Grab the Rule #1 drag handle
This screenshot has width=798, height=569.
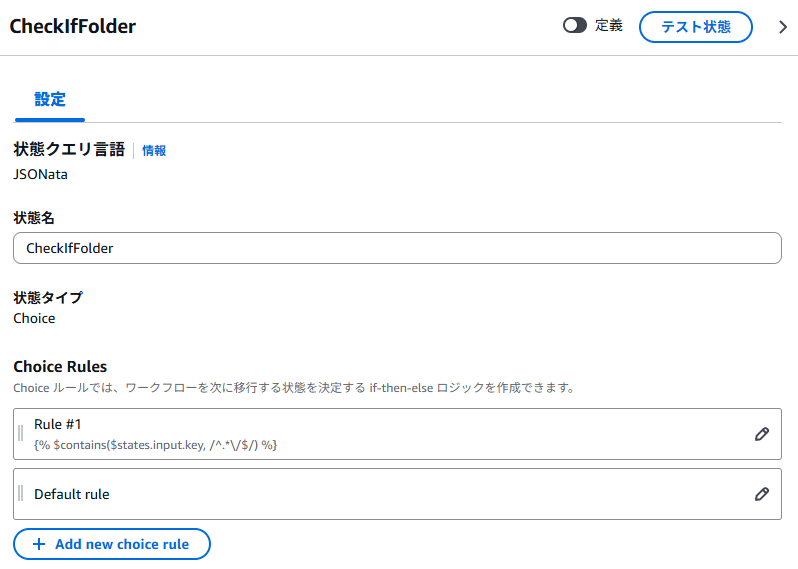pyautogui.click(x=21, y=434)
